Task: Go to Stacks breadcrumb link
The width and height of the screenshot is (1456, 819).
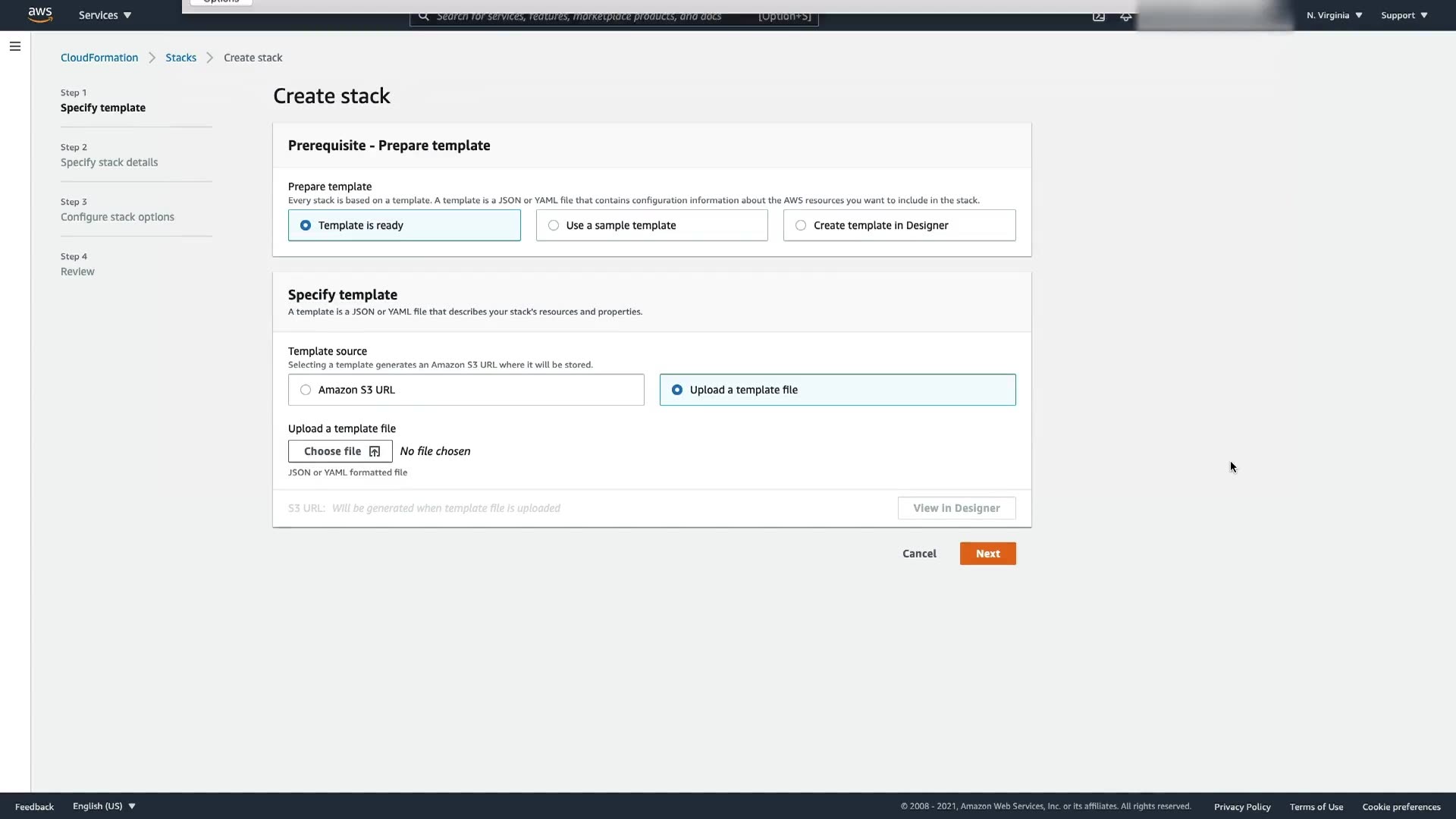Action: click(x=180, y=58)
